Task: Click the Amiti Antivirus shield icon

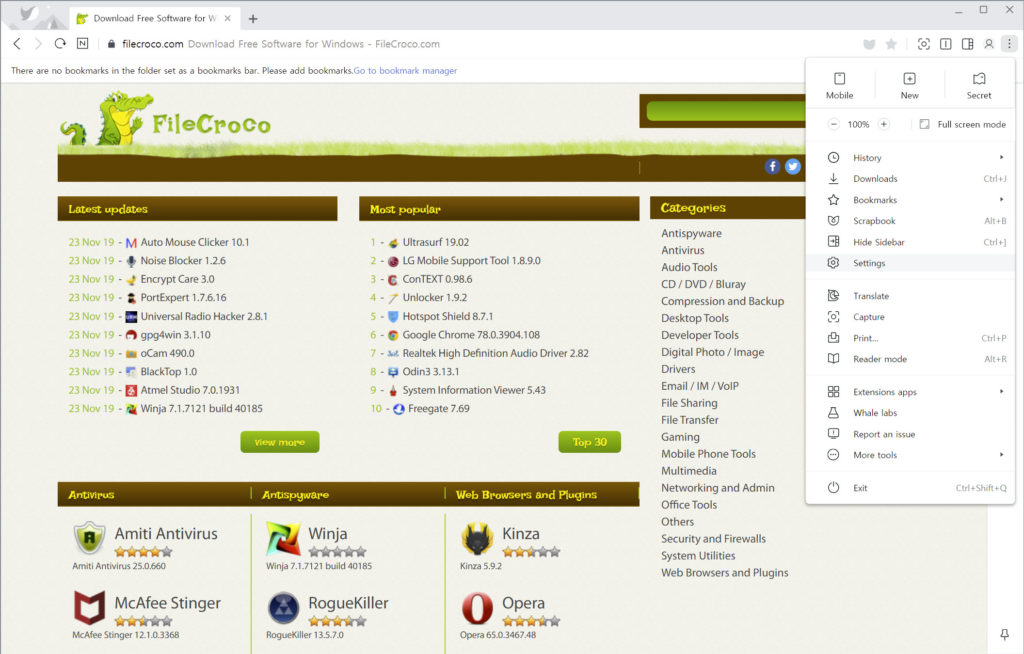Action: click(x=89, y=538)
